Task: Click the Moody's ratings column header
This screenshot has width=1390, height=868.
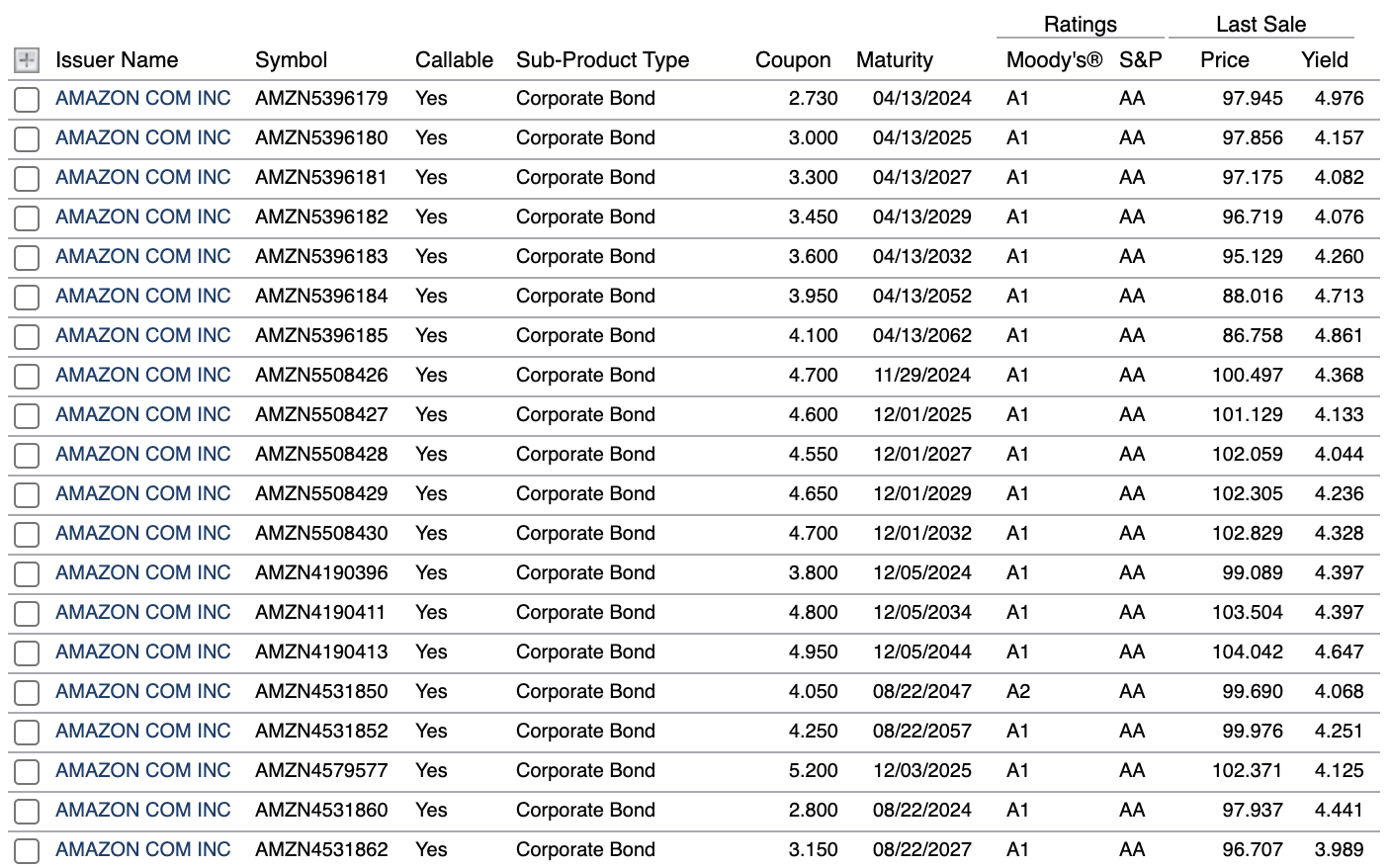Action: 1052,59
